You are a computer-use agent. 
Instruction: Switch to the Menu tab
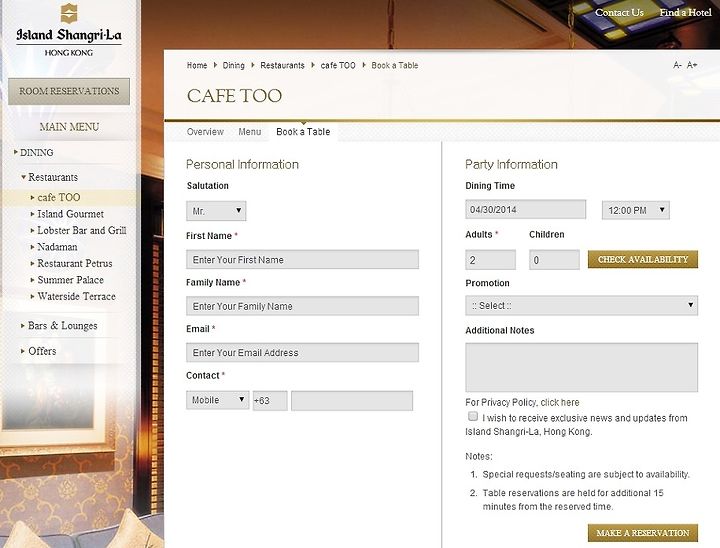(x=249, y=132)
